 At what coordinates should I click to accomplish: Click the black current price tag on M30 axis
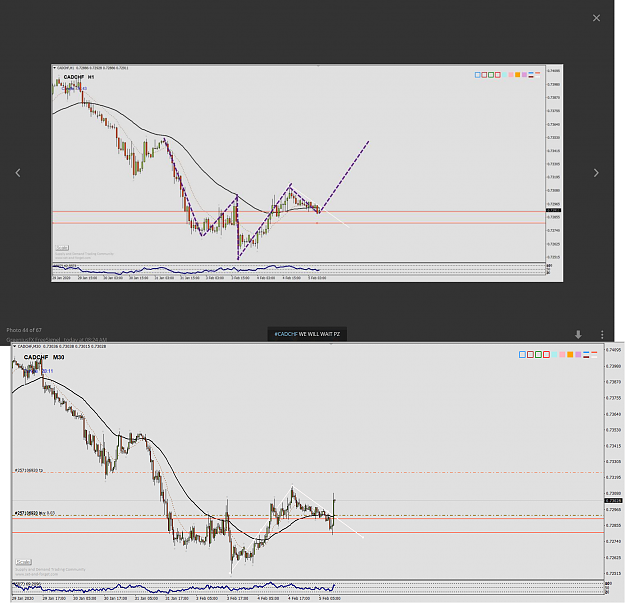(x=613, y=500)
